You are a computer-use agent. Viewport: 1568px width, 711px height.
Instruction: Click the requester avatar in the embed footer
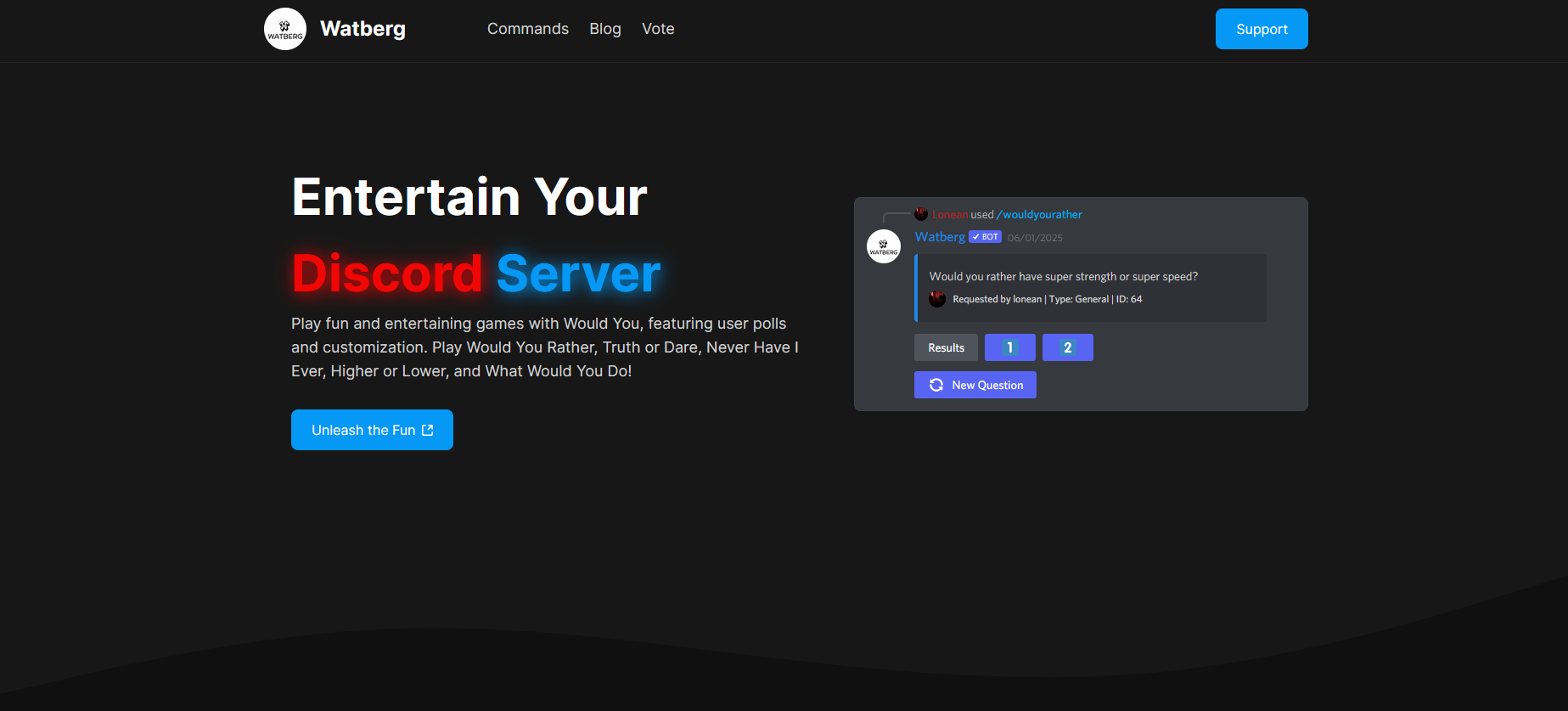pyautogui.click(x=937, y=299)
